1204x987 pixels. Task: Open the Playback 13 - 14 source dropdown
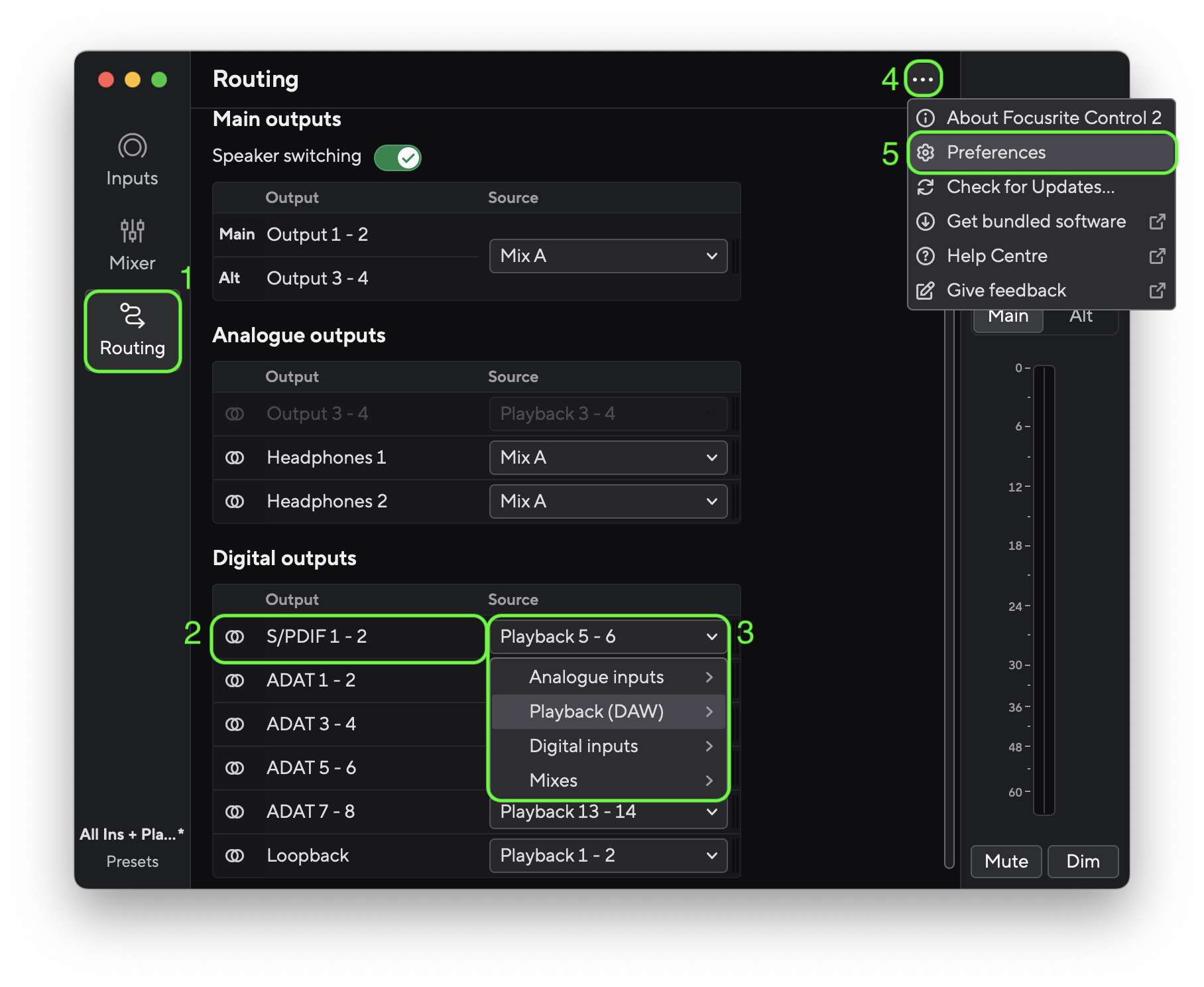tap(607, 811)
